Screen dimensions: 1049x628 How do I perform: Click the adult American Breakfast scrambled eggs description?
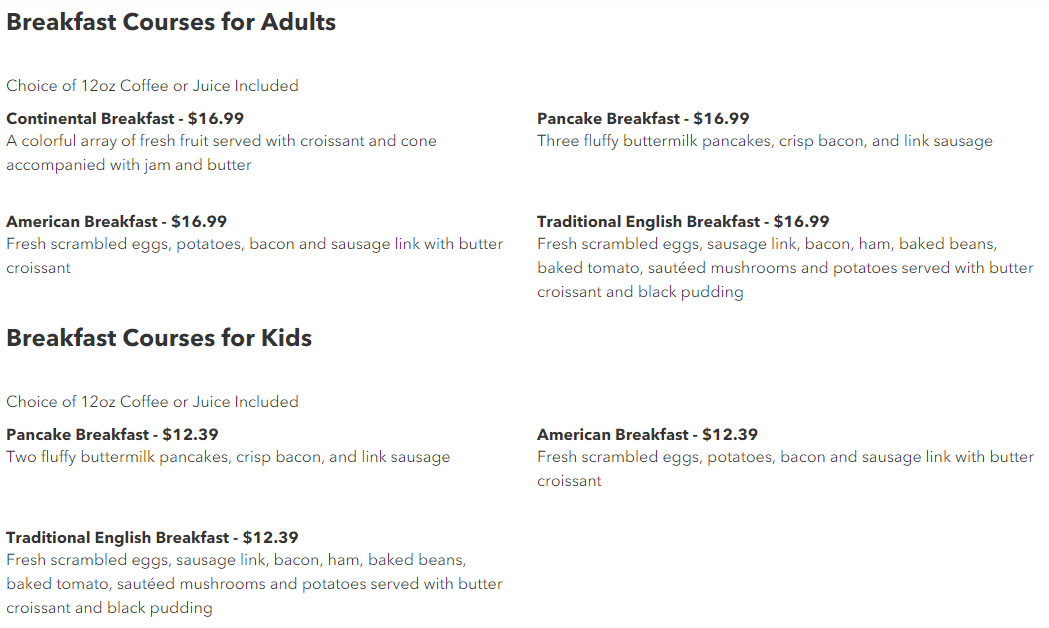tap(254, 255)
